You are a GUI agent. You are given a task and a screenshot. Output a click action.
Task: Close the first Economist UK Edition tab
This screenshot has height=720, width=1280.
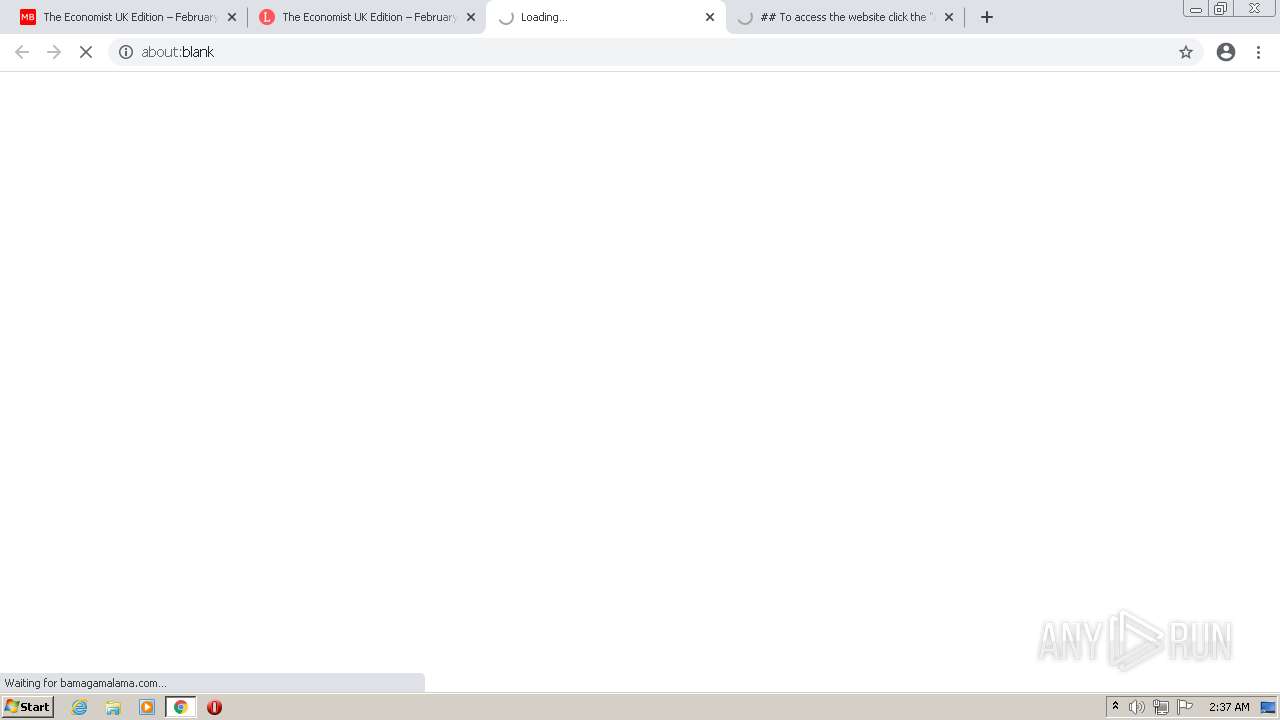[x=232, y=17]
